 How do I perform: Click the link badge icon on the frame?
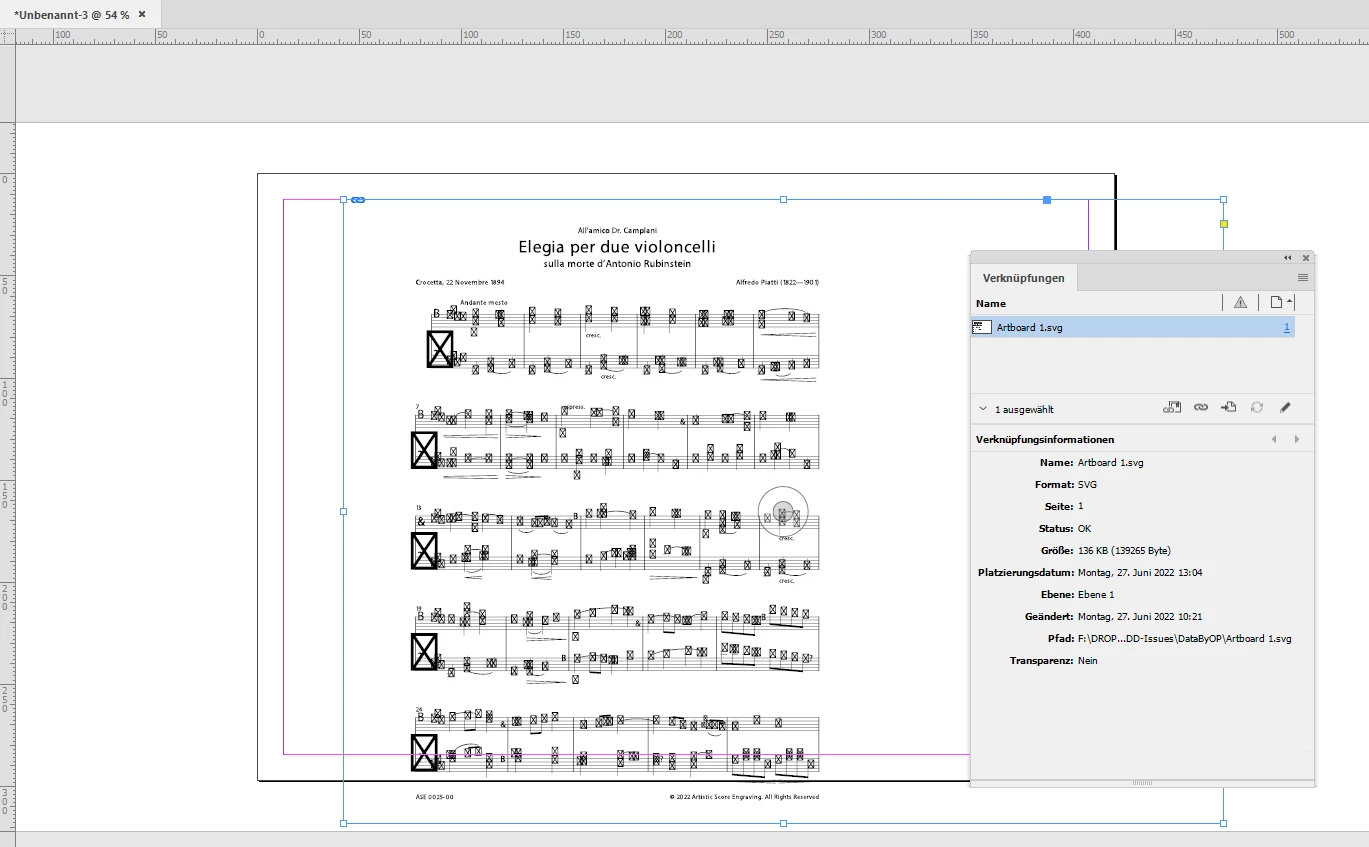click(x=358, y=200)
